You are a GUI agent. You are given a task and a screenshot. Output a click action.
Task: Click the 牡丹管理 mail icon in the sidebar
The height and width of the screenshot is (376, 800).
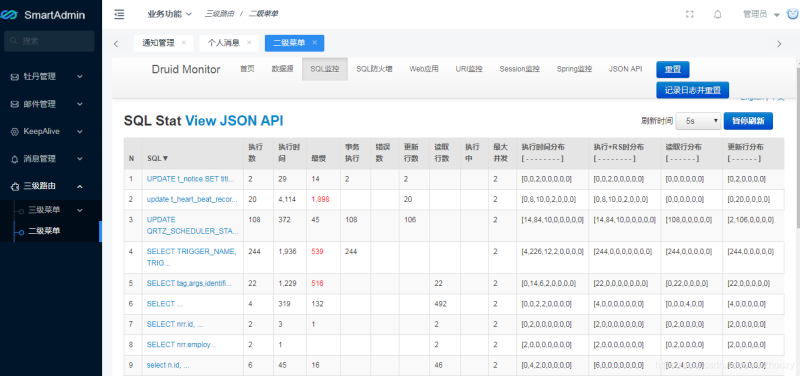14,77
